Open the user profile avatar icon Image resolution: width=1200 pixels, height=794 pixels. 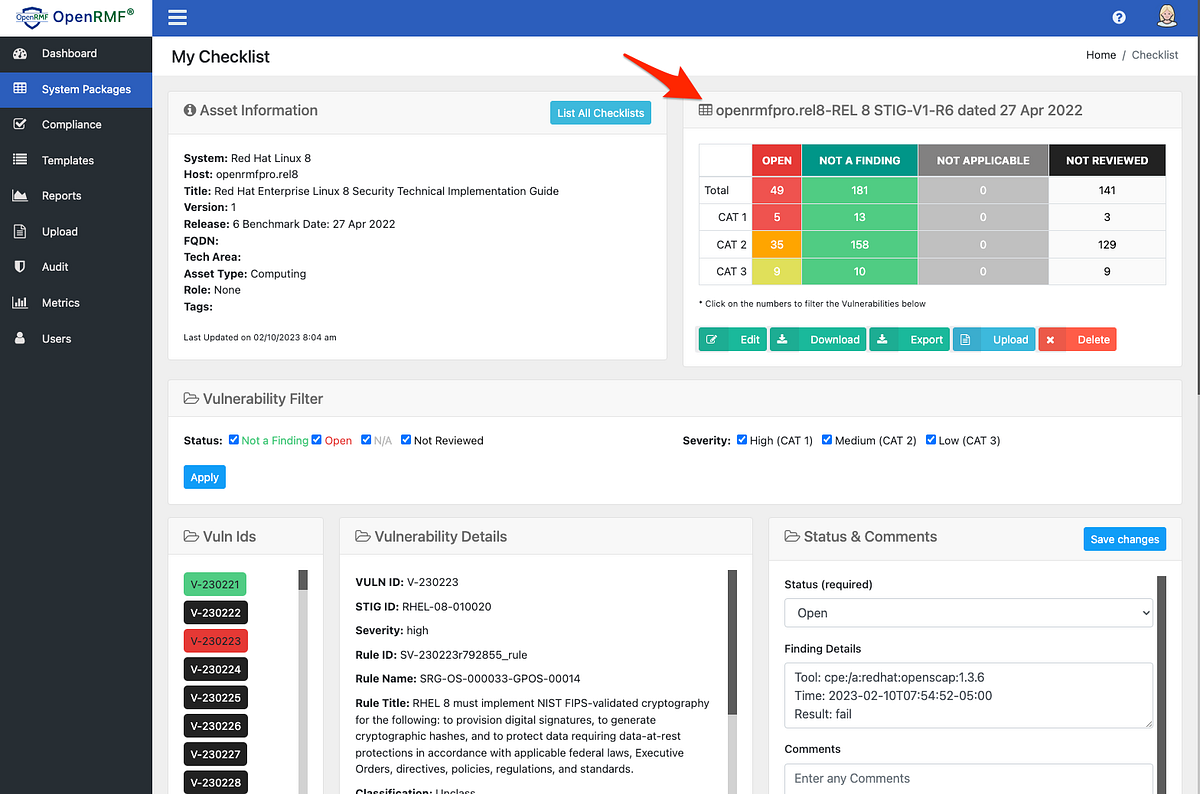[x=1167, y=15]
